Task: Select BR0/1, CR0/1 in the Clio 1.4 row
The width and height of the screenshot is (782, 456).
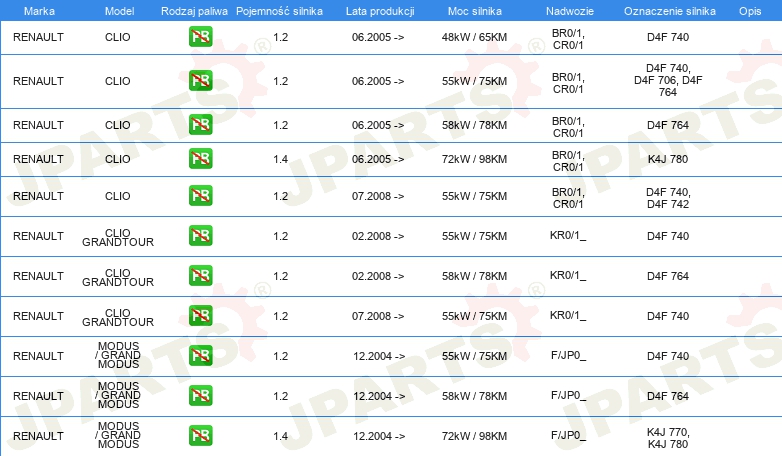Action: [x=568, y=161]
